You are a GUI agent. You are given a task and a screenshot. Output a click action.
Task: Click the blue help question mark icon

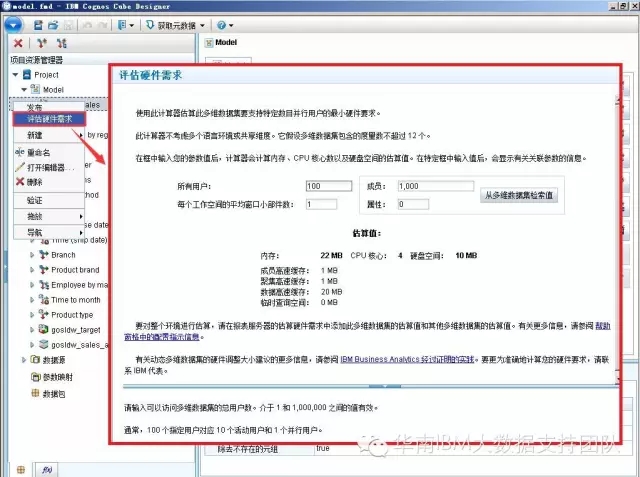coord(221,25)
